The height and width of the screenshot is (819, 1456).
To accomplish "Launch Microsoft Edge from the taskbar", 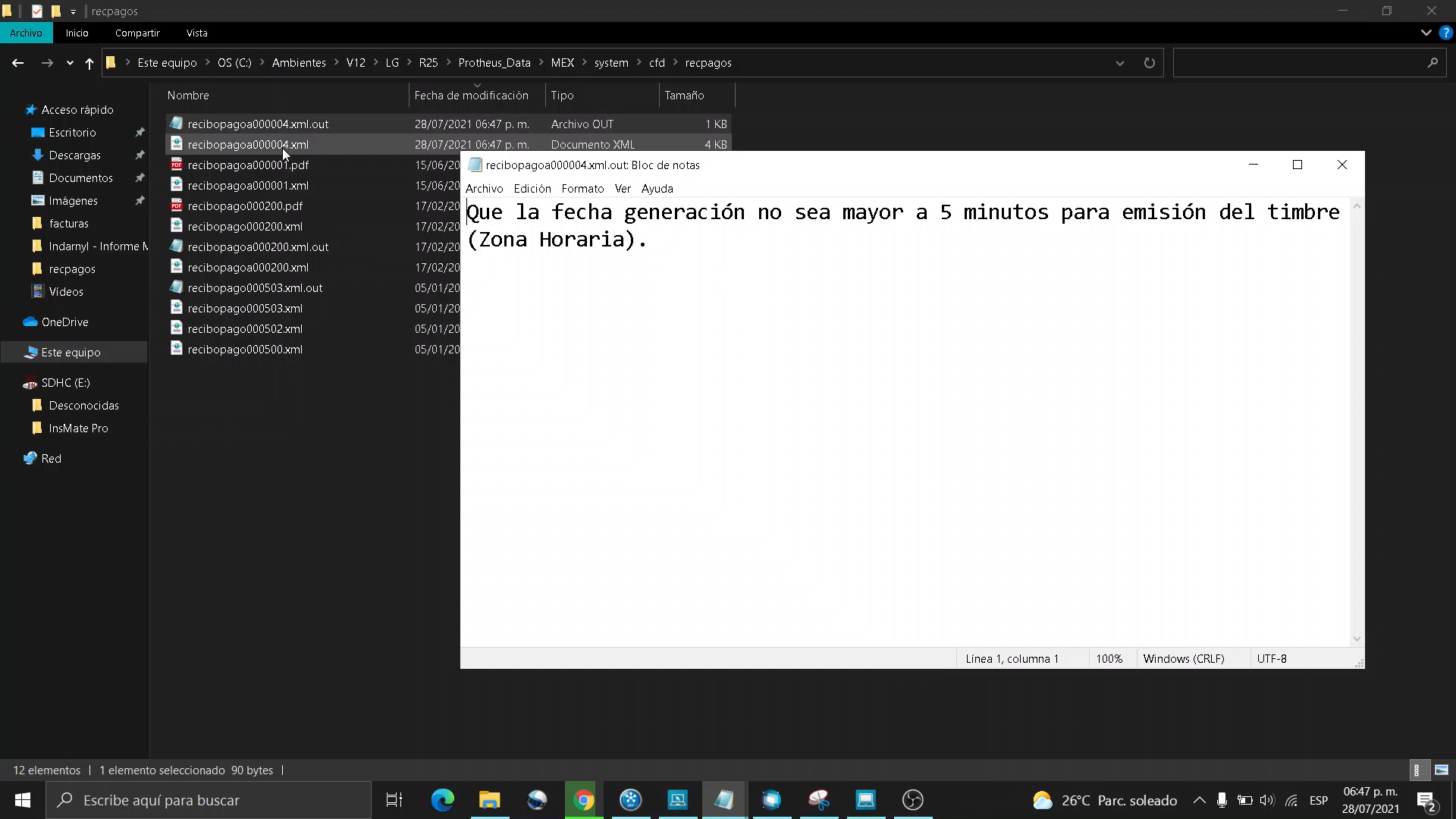I will click(443, 800).
